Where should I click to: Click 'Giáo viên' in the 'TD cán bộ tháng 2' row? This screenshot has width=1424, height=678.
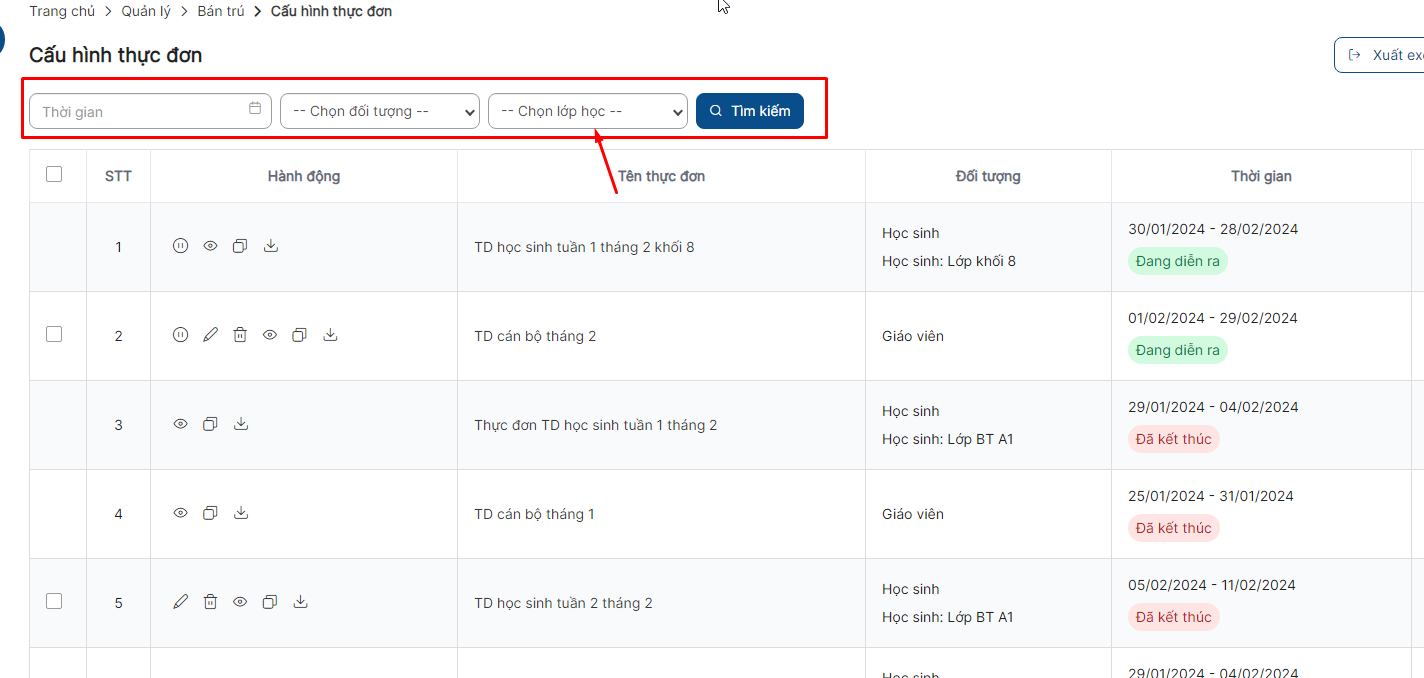pyautogui.click(x=913, y=336)
